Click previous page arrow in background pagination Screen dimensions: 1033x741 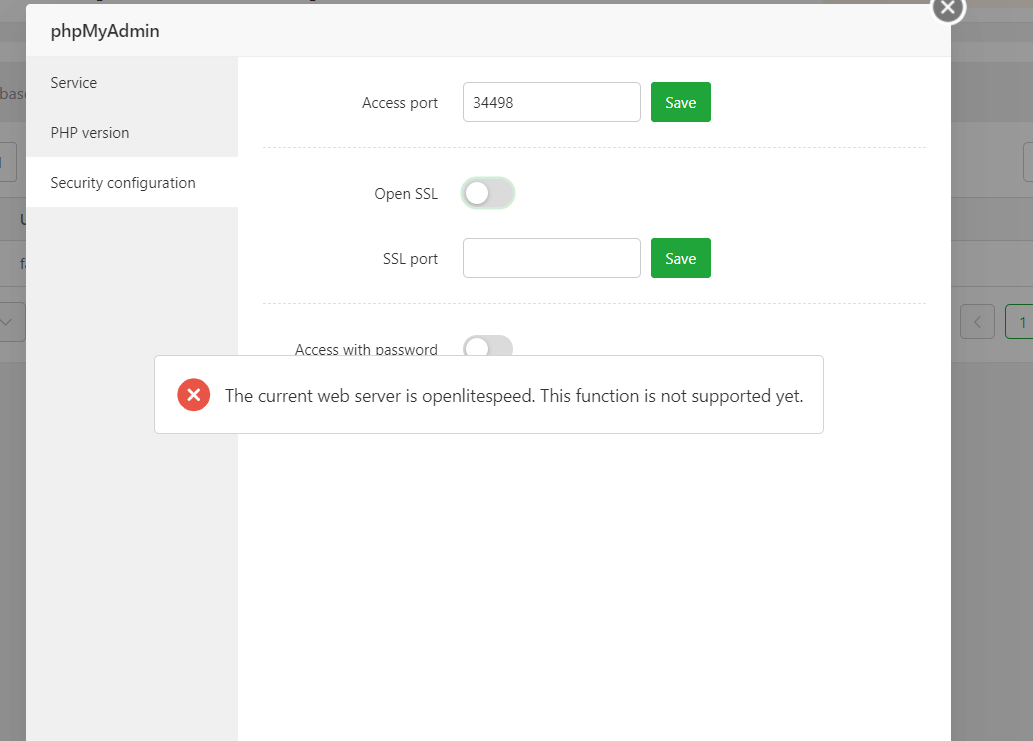tap(977, 322)
